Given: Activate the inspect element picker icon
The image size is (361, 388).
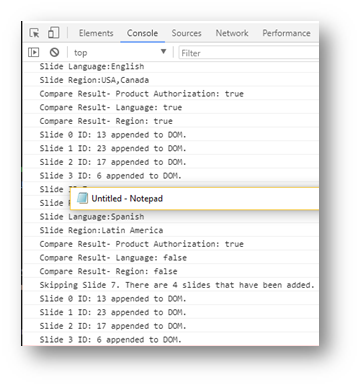Looking at the screenshot, I should (34, 33).
